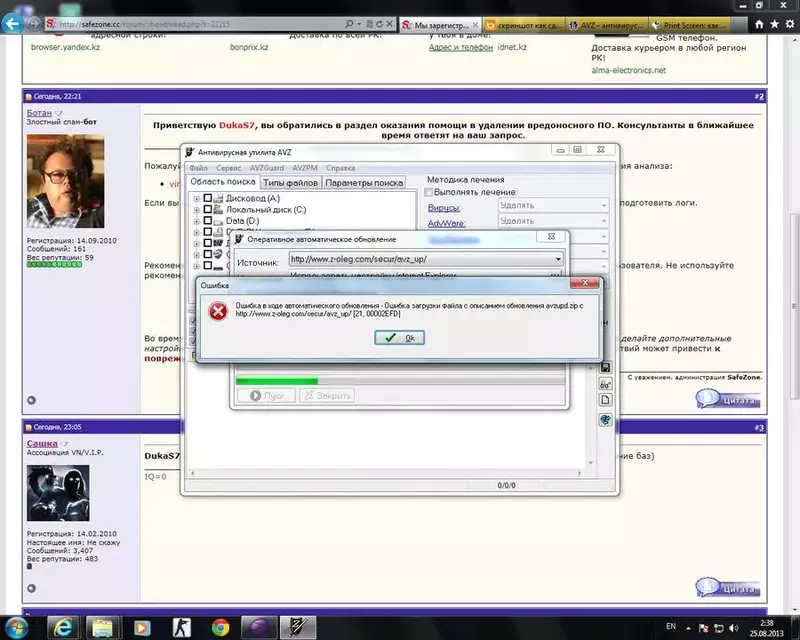Image resolution: width=800 pixels, height=640 pixels.
Task: Switch to 'скриншот как сд...' browser tab
Action: point(523,24)
